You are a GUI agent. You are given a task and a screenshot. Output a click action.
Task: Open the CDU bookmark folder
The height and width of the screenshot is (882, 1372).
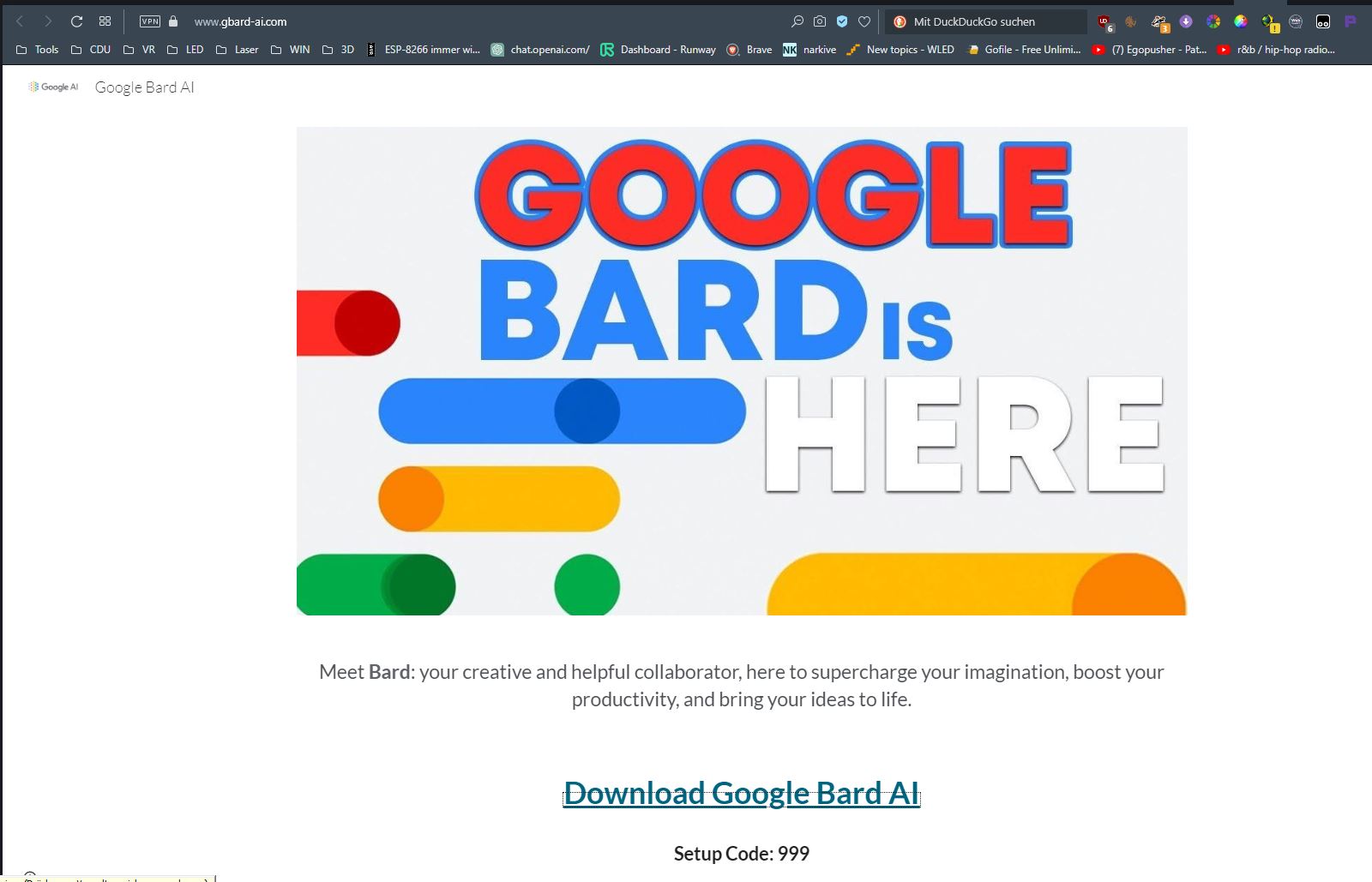91,50
